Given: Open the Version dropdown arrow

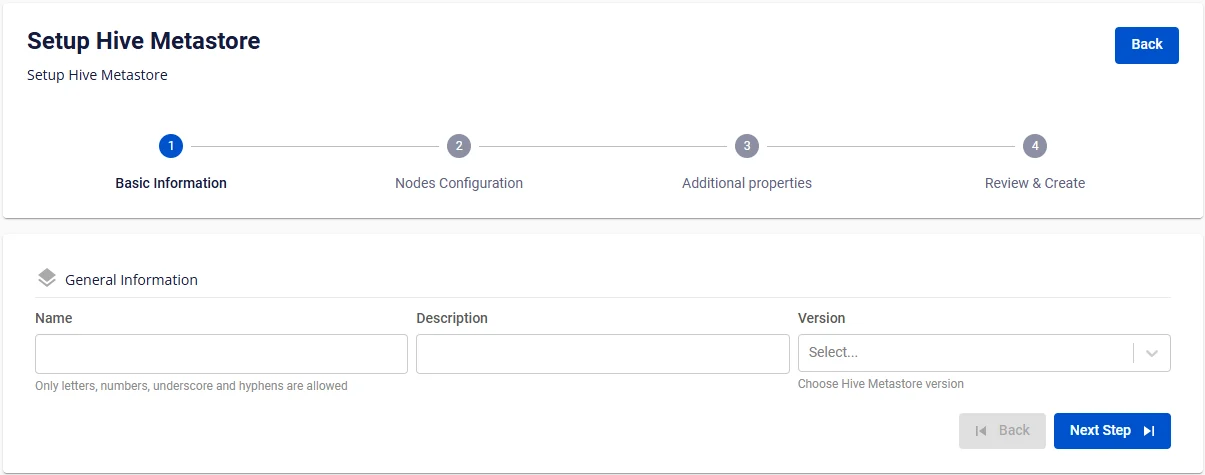Looking at the screenshot, I should (x=1152, y=353).
